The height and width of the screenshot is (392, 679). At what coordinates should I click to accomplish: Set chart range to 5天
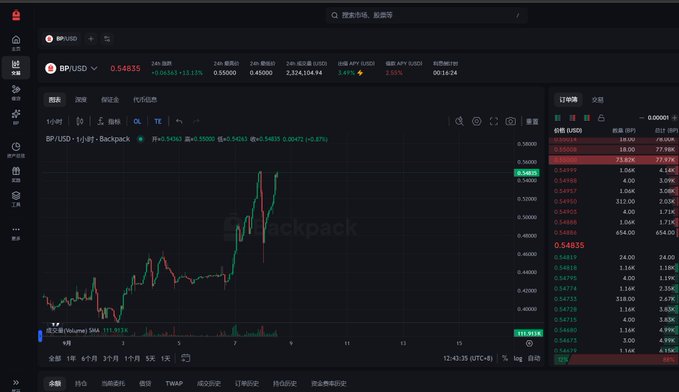point(150,359)
